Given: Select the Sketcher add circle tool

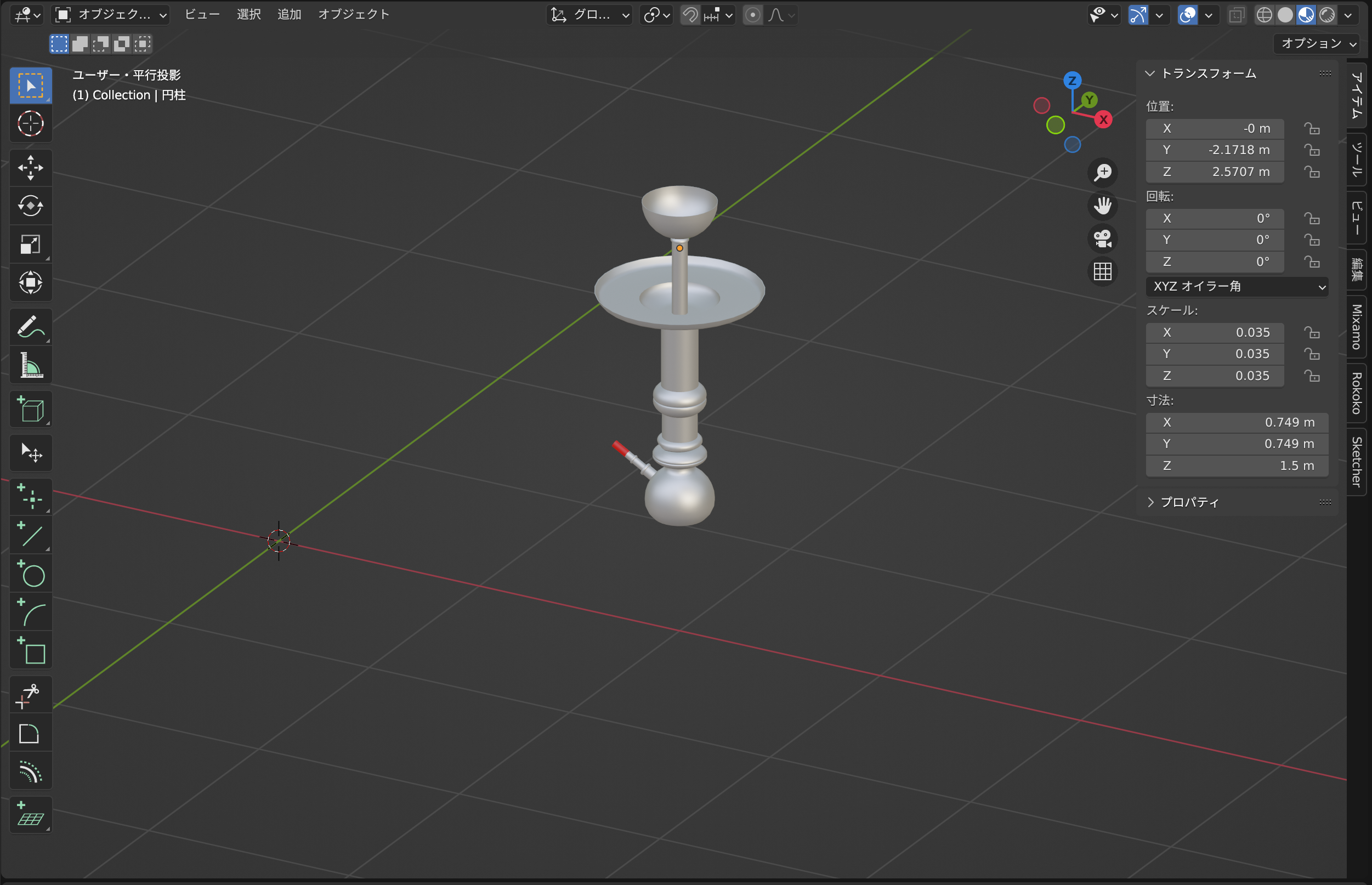Looking at the screenshot, I should 31,573.
